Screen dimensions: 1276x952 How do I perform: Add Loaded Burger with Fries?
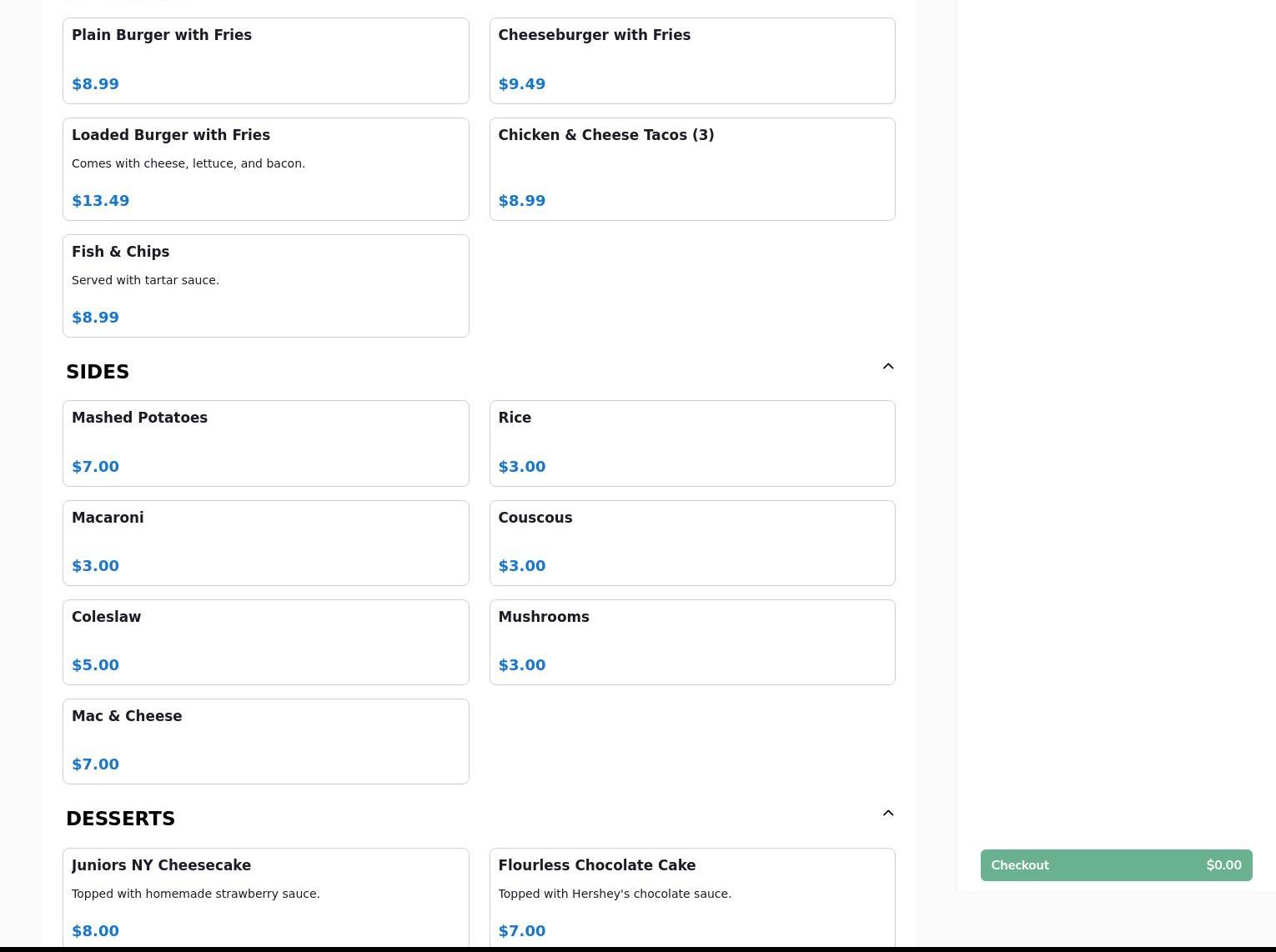coord(266,169)
